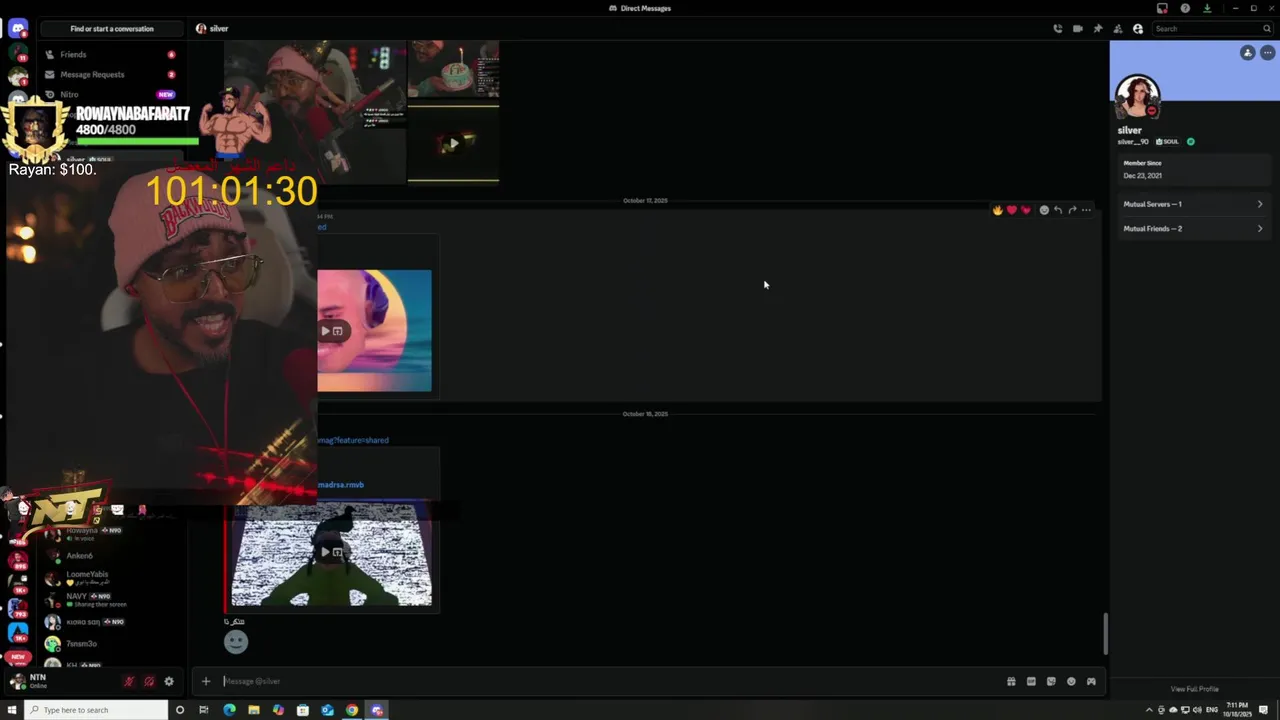The width and height of the screenshot is (1280, 720).
Task: Open the gift Nitro icon in chat bar
Action: [1011, 681]
